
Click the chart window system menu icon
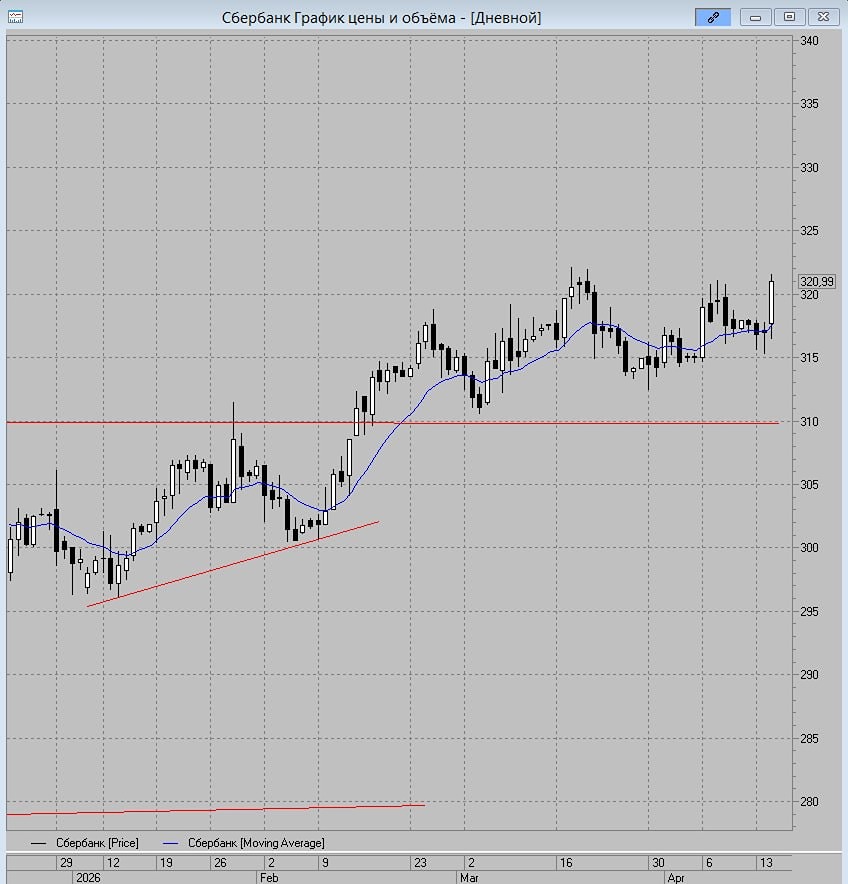click(x=15, y=17)
